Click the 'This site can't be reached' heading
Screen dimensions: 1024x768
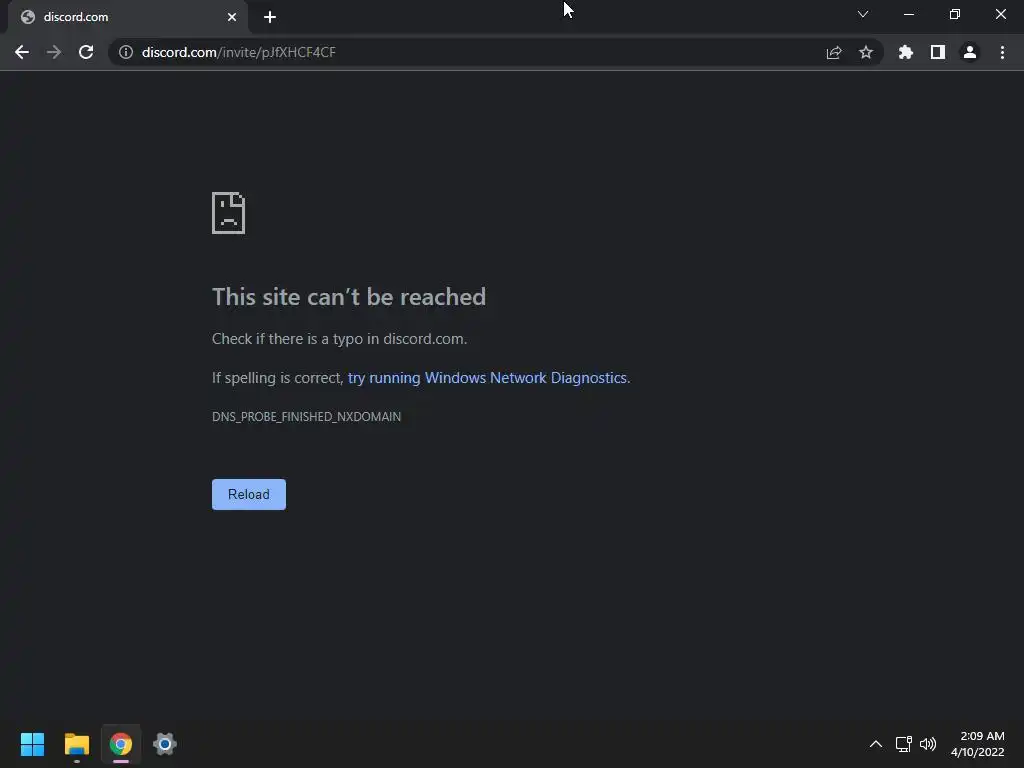coord(349,297)
